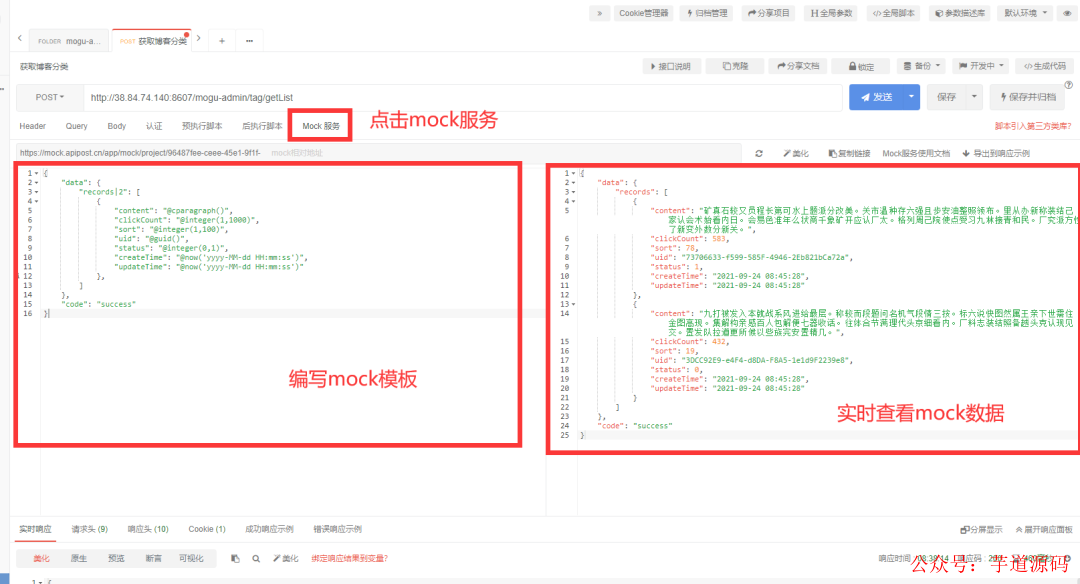
Task: Click 分享文档 share document button
Action: coord(798,66)
